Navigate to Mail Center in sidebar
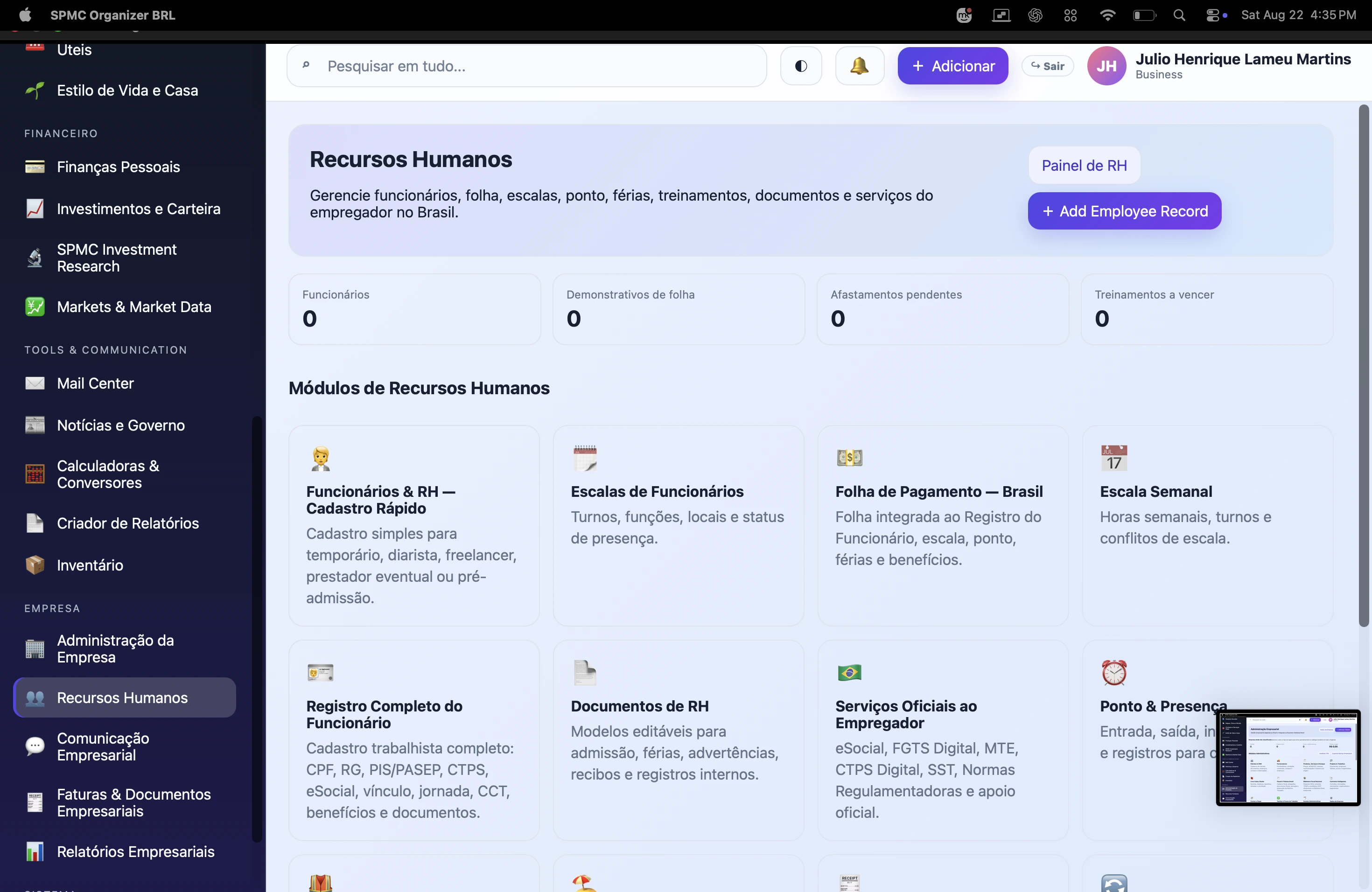The image size is (1372, 892). 125,383
